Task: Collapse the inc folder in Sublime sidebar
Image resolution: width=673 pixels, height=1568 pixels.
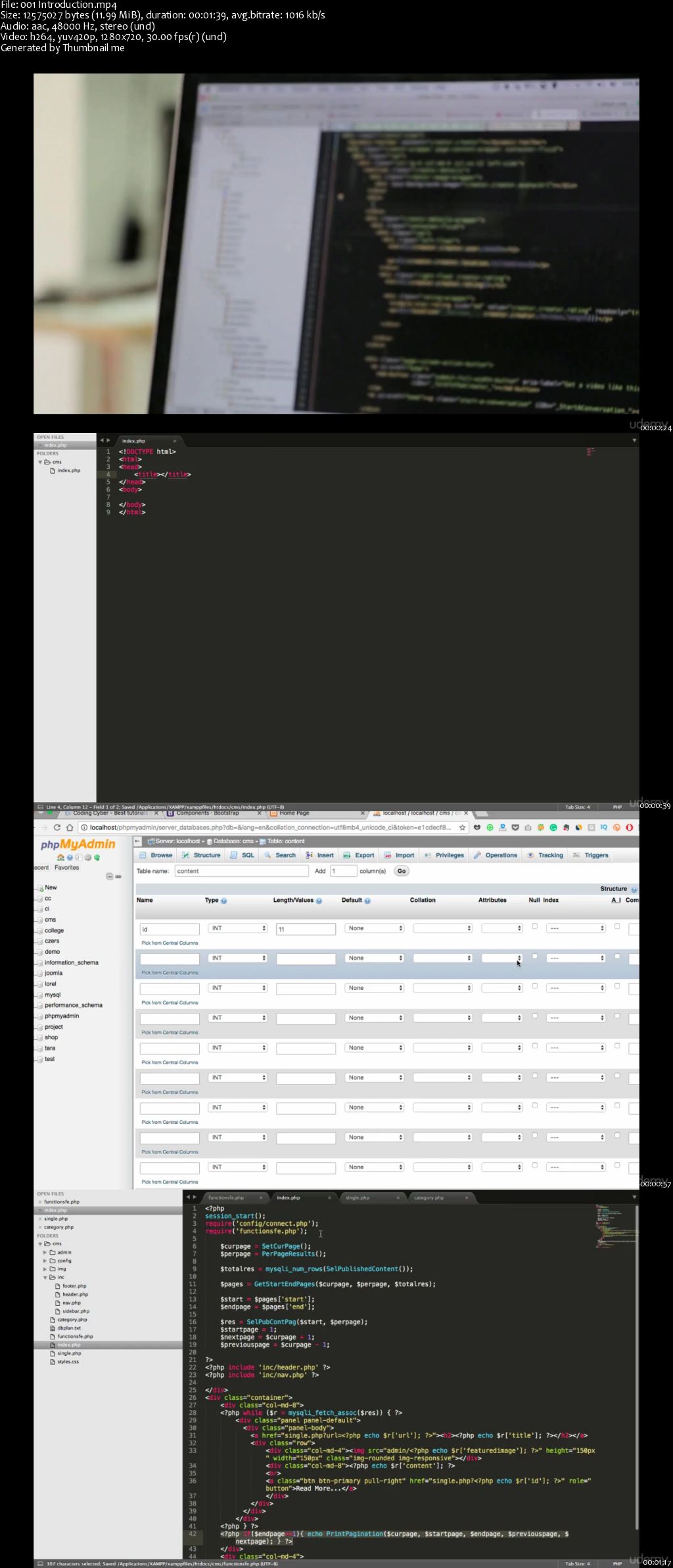Action: click(x=45, y=1277)
